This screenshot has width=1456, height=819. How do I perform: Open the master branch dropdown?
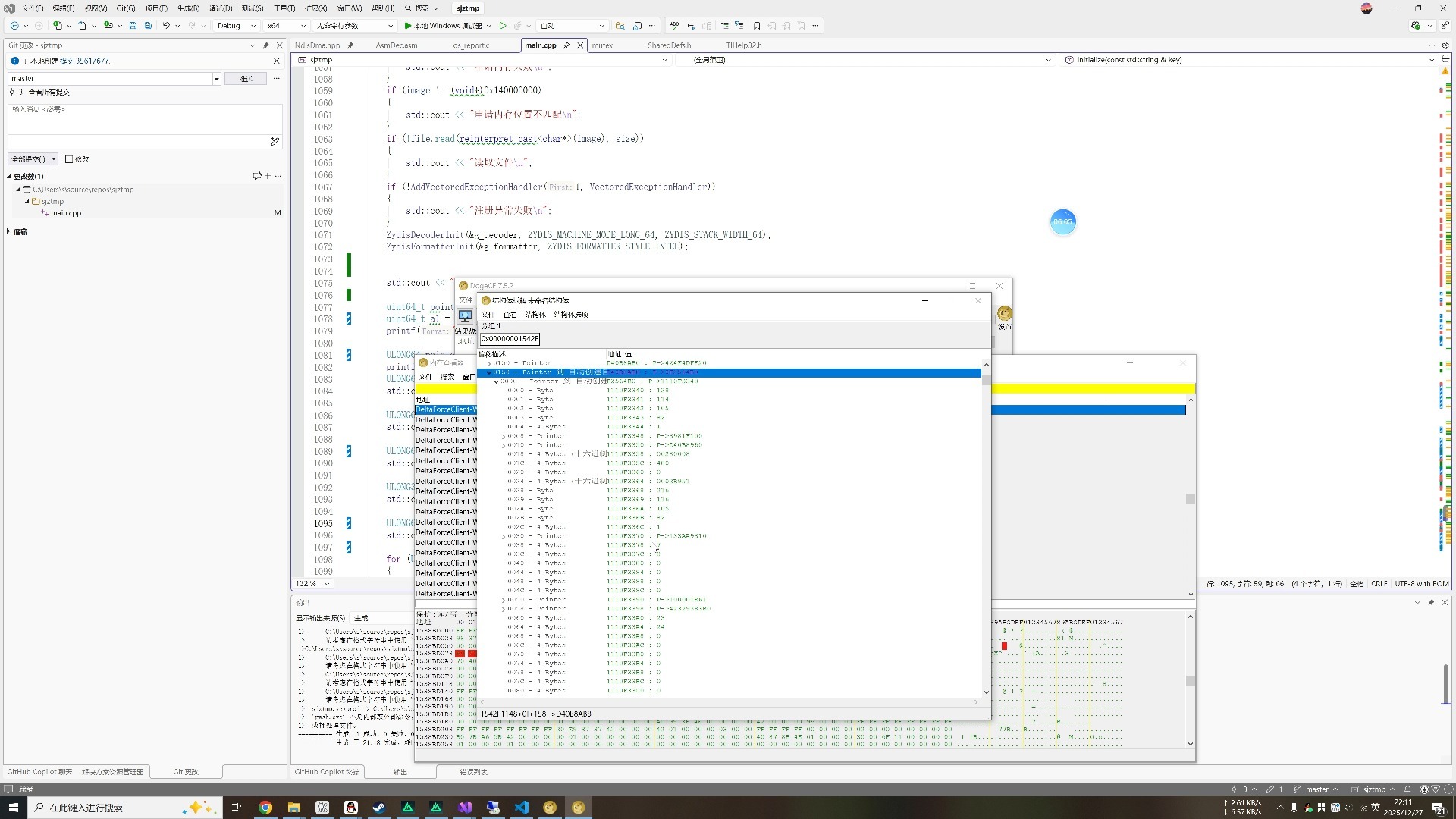point(216,79)
